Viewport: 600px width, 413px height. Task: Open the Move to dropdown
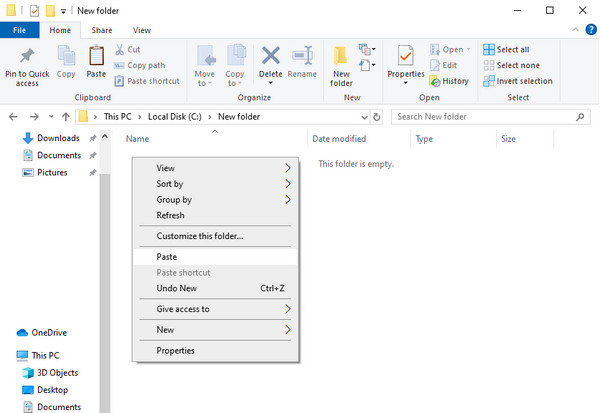205,66
